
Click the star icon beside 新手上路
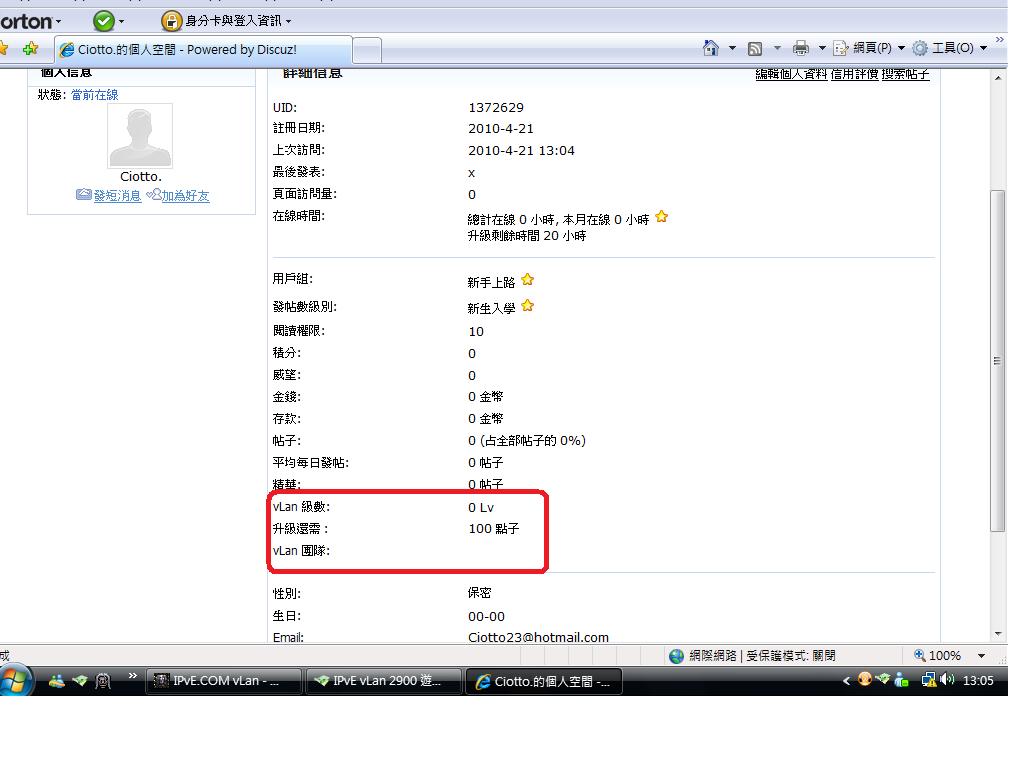coord(528,280)
